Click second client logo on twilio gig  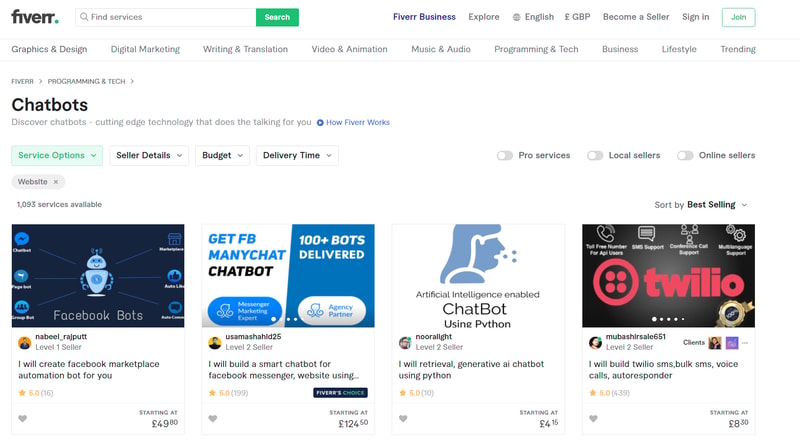tap(732, 343)
